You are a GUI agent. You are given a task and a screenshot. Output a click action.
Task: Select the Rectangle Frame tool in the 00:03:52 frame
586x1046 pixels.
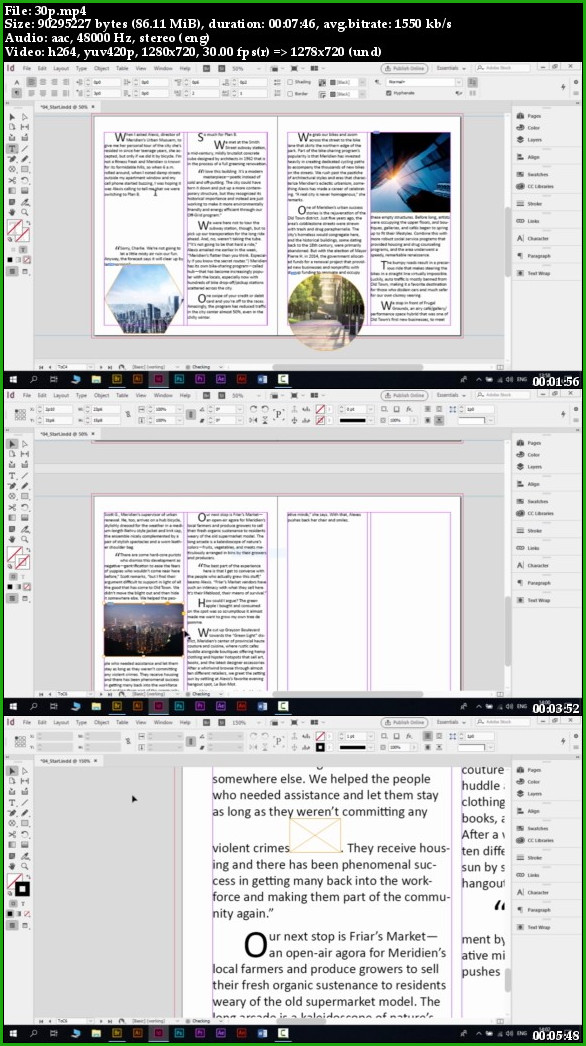click(x=12, y=496)
